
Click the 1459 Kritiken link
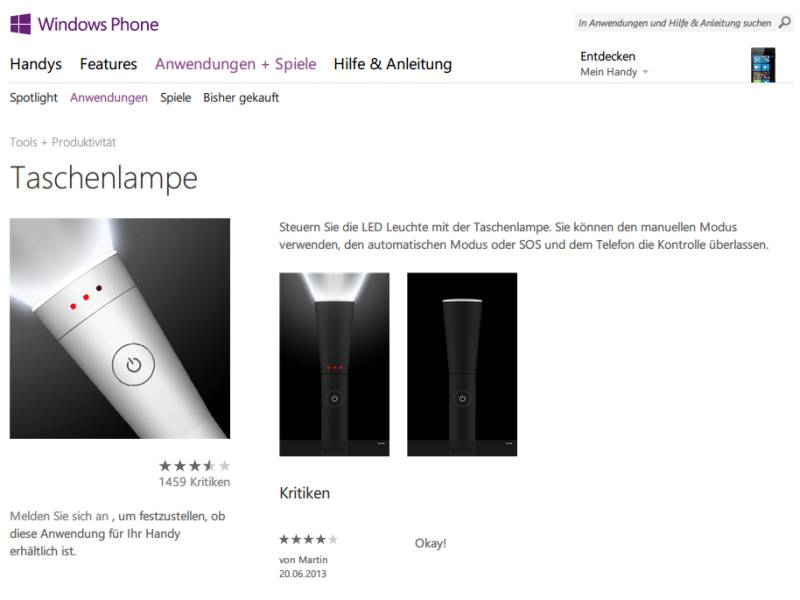point(194,482)
